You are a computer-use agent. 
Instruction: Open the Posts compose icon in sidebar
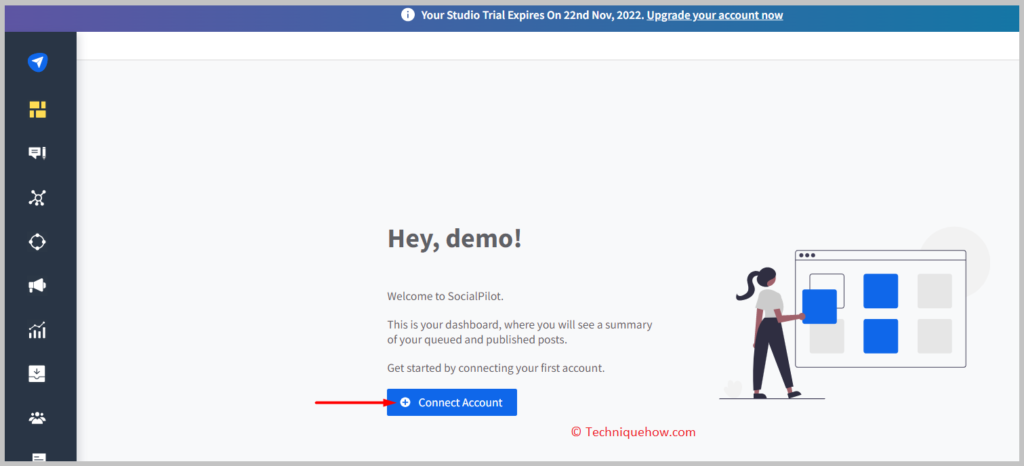coord(37,153)
